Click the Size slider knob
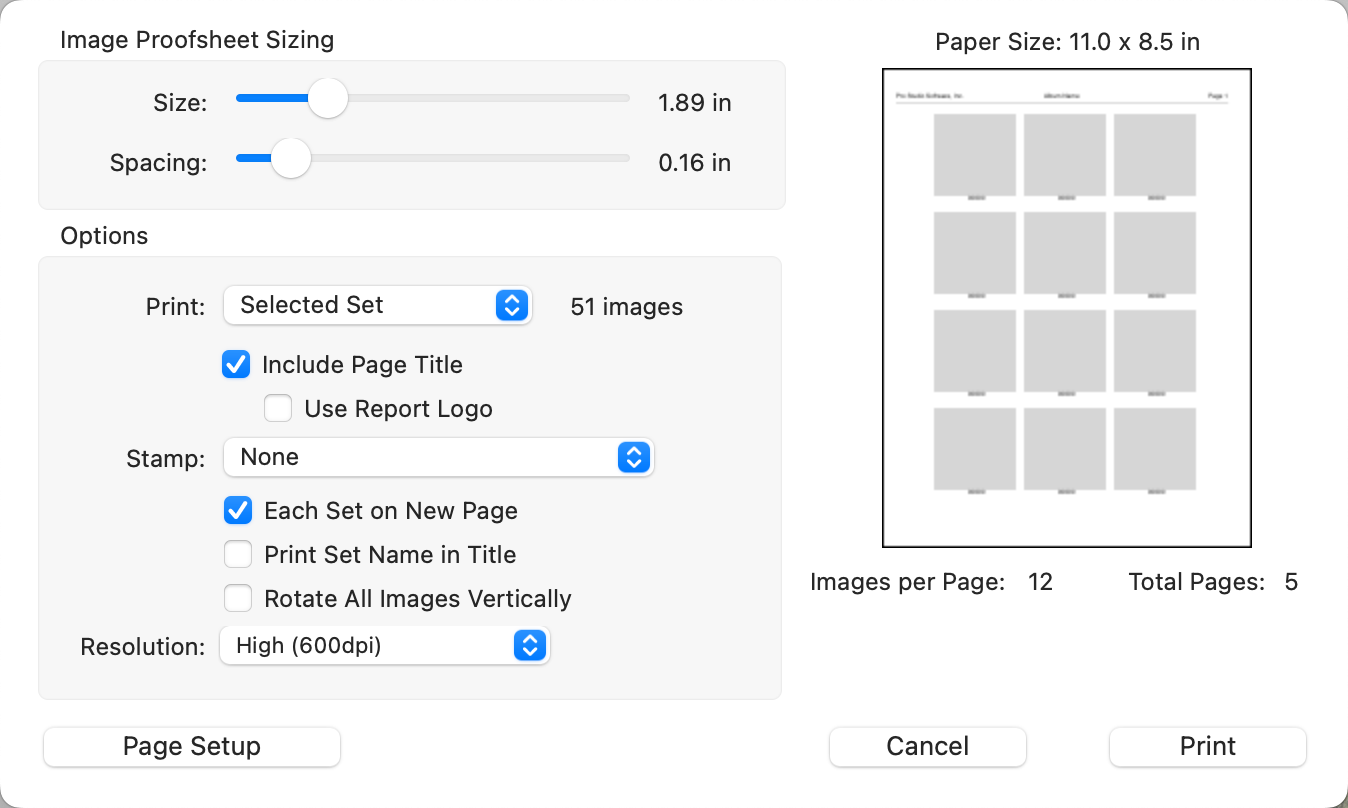The height and width of the screenshot is (808, 1348). pyautogui.click(x=327, y=99)
